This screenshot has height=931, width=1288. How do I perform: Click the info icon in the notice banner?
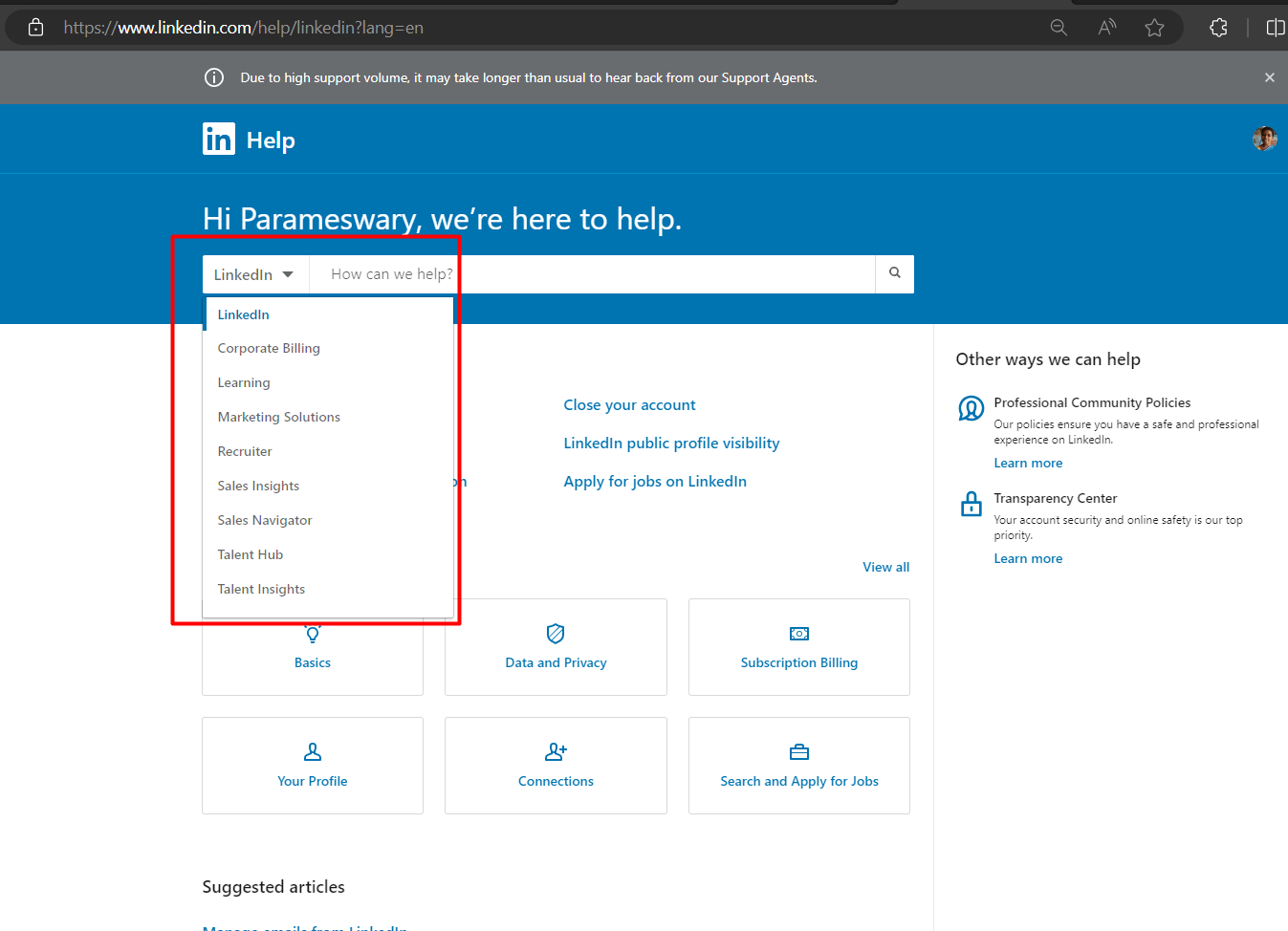click(x=214, y=77)
